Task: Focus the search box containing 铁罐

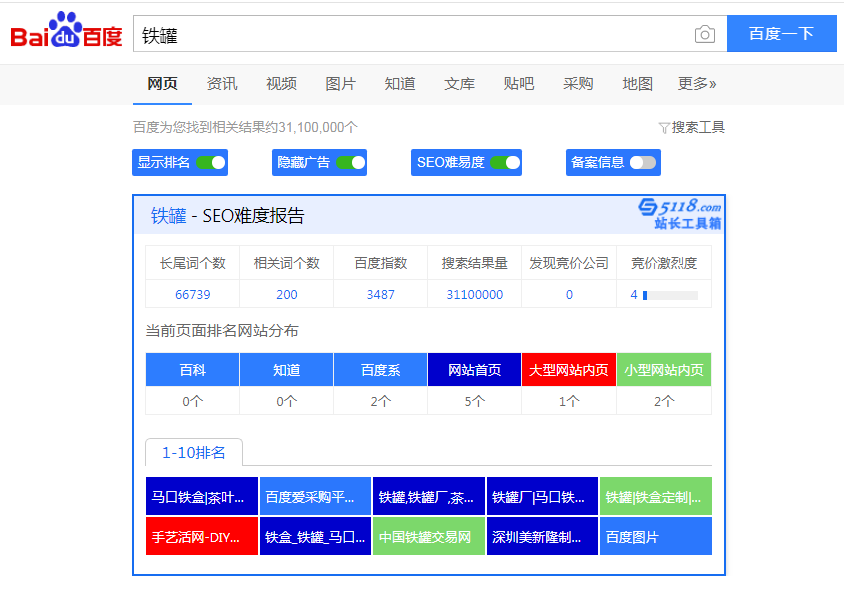Action: coord(430,34)
